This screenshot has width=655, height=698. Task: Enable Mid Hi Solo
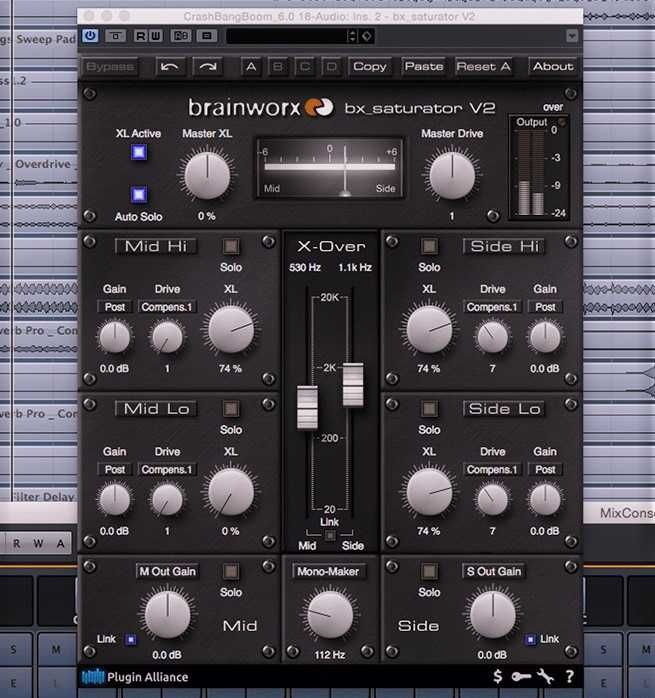[x=231, y=246]
